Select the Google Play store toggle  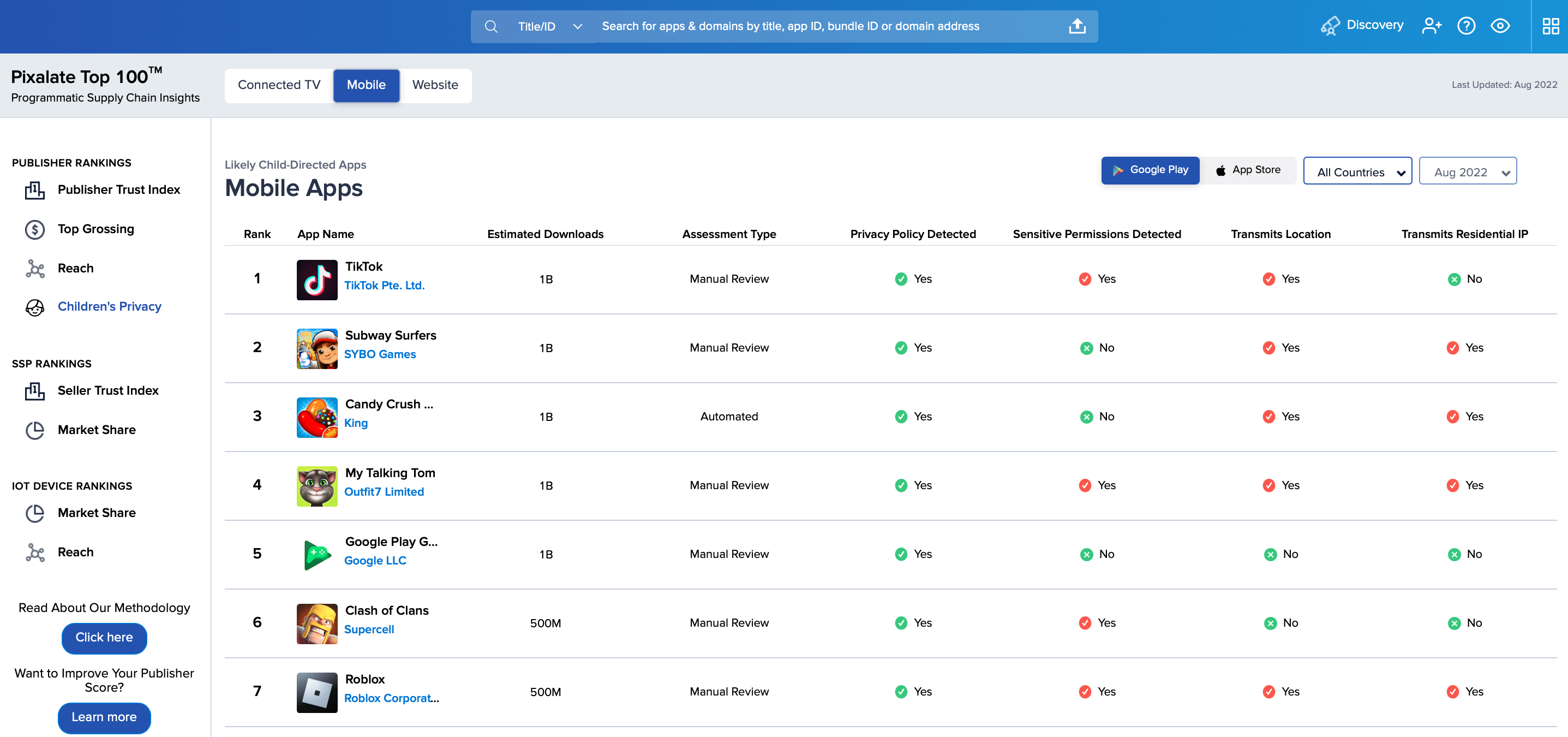[1150, 170]
